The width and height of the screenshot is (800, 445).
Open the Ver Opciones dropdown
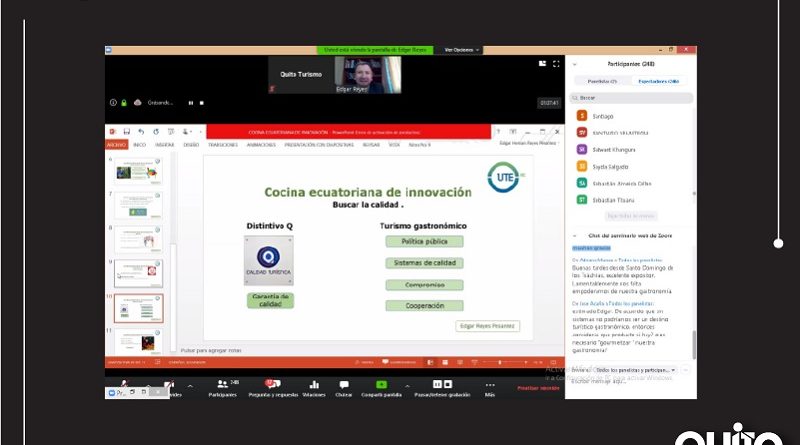click(x=462, y=50)
